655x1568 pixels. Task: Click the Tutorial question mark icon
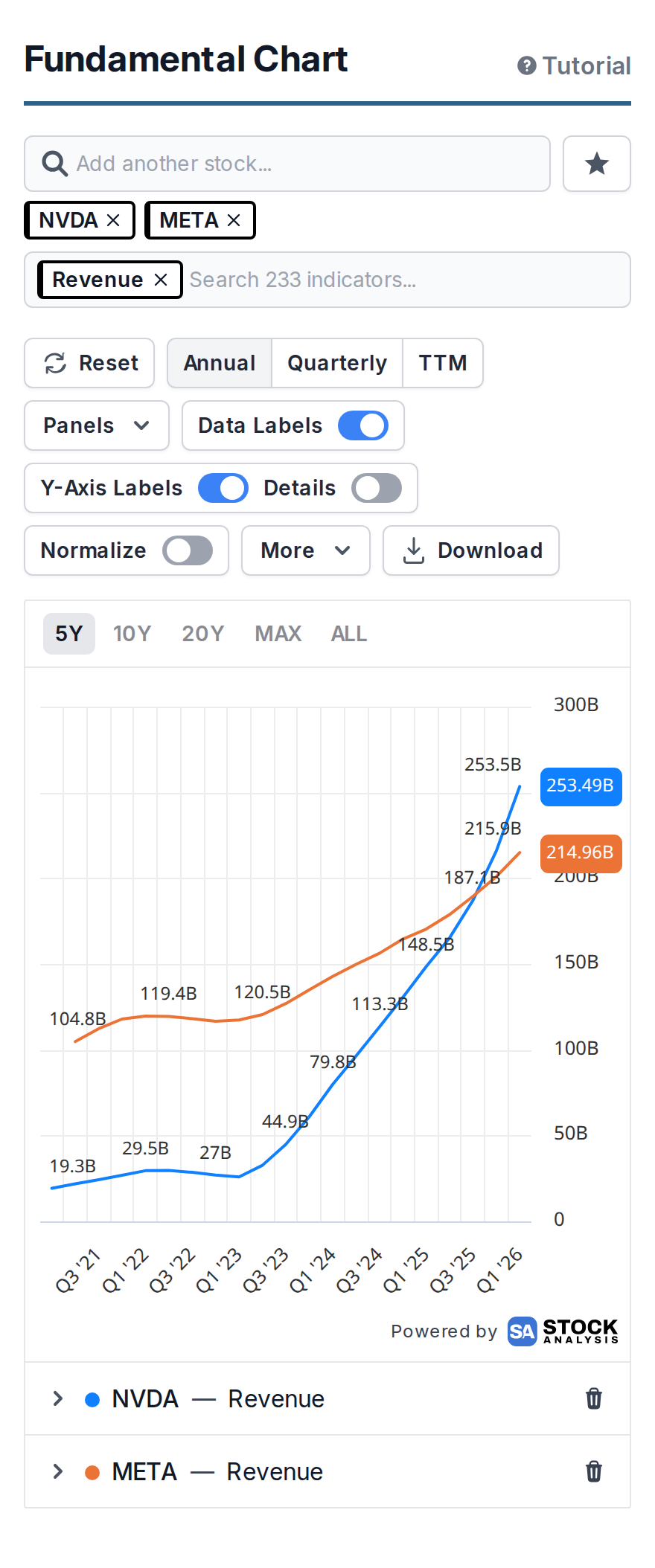(x=527, y=66)
